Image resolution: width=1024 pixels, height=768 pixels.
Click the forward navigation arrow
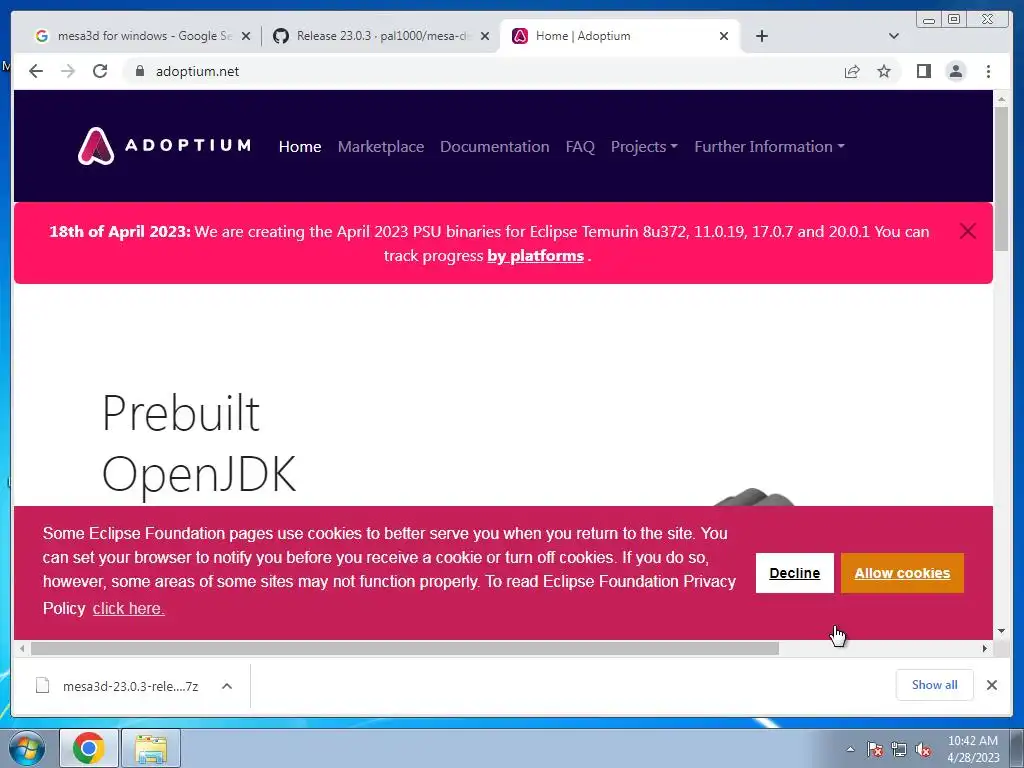68,71
